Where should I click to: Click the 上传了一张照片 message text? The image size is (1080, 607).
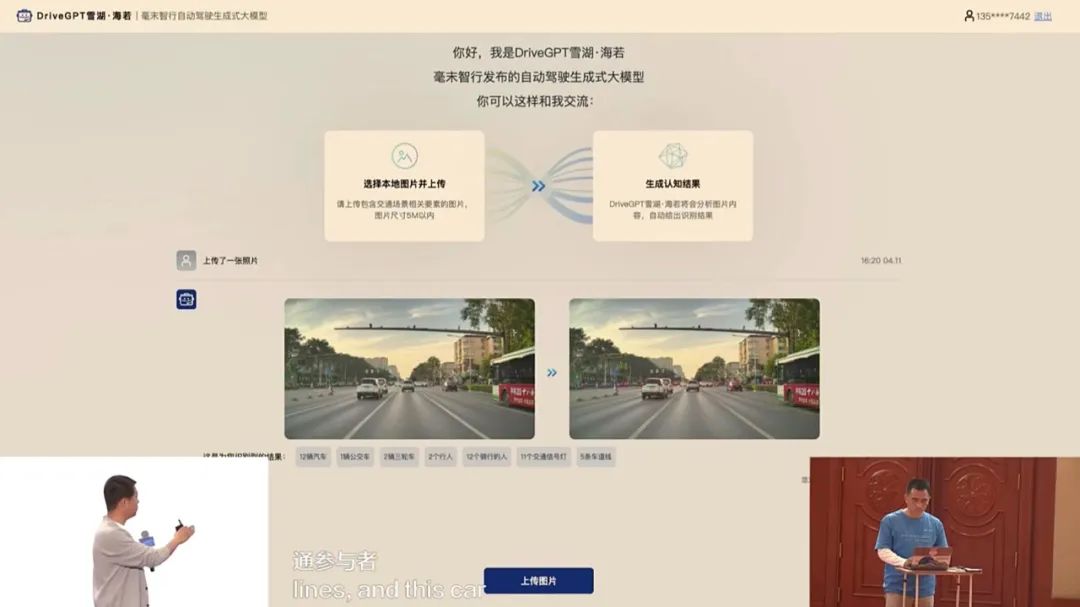[x=230, y=260]
